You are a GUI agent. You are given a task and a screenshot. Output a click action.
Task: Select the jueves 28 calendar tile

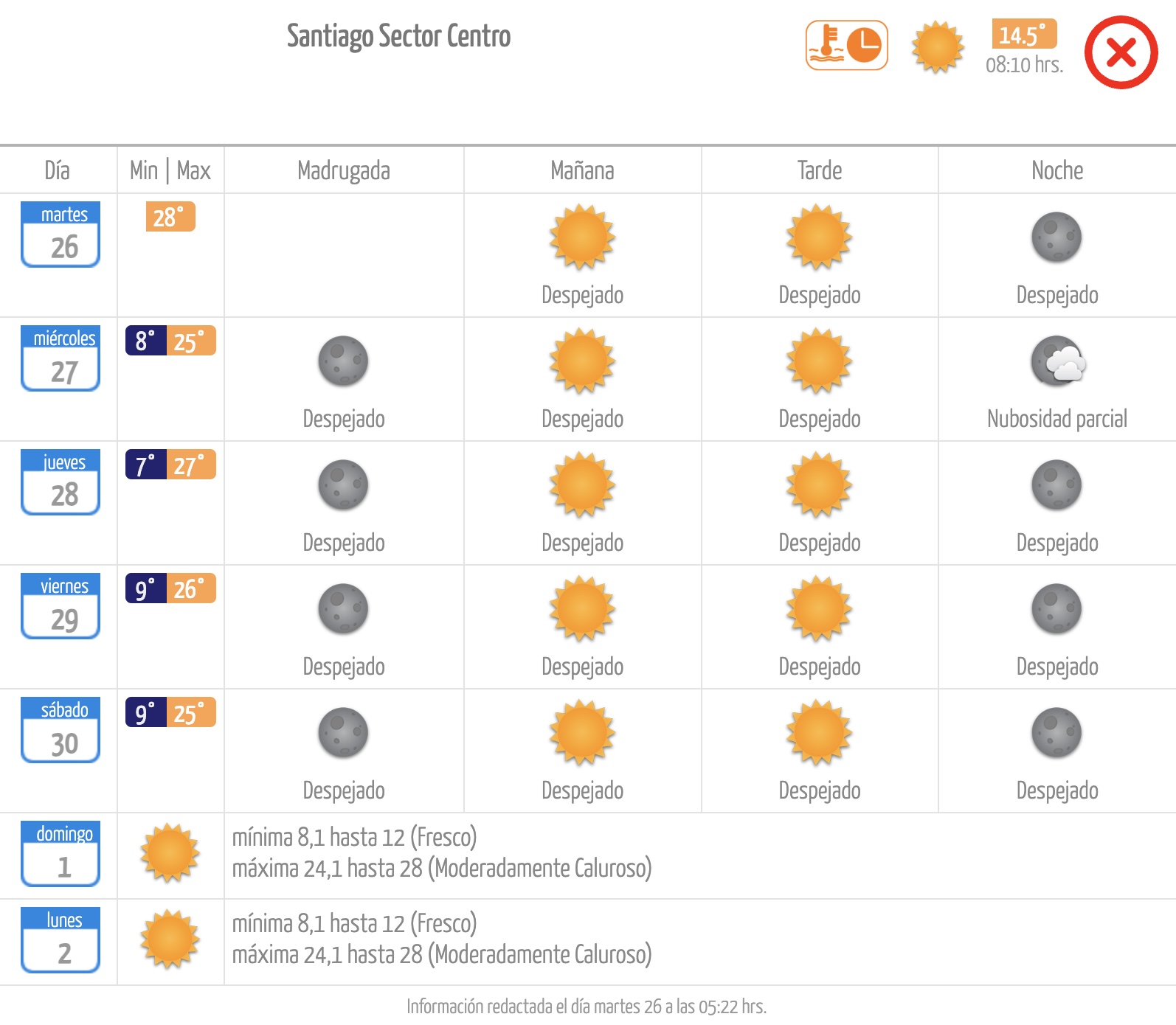[x=60, y=482]
